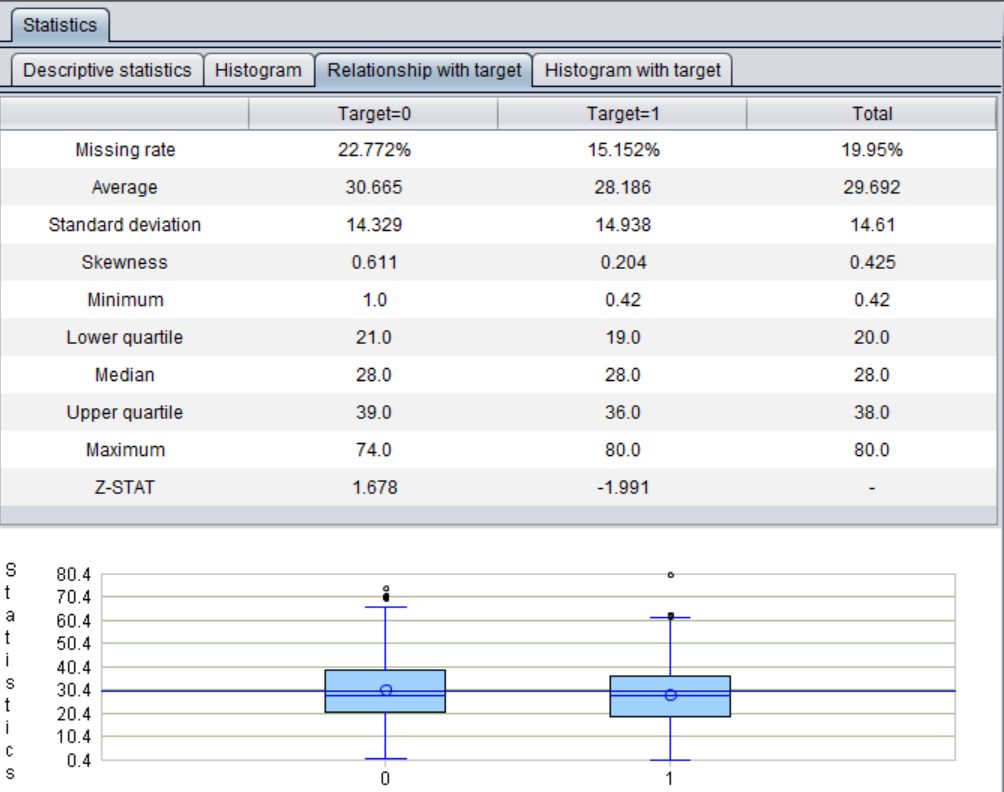Image resolution: width=1004 pixels, height=792 pixels.
Task: Click the top outlier point above box 1
Action: [x=670, y=575]
